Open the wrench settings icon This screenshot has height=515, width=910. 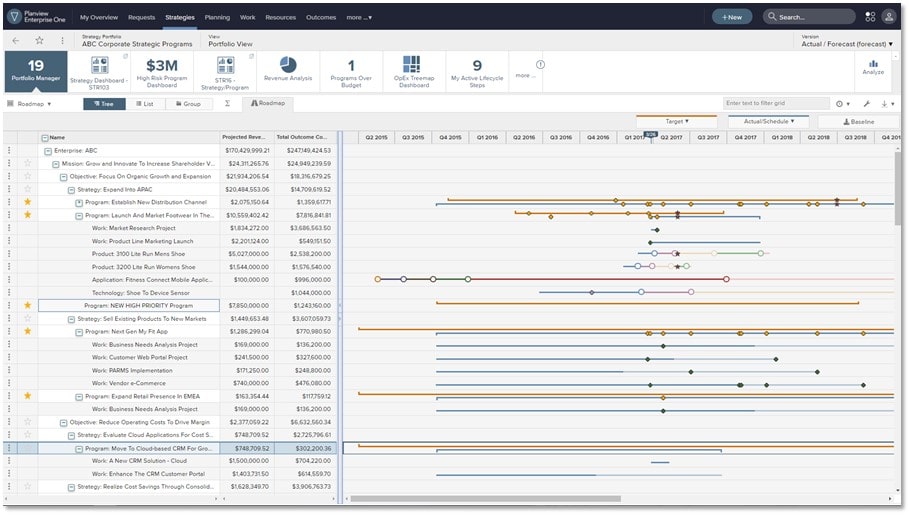pos(866,104)
